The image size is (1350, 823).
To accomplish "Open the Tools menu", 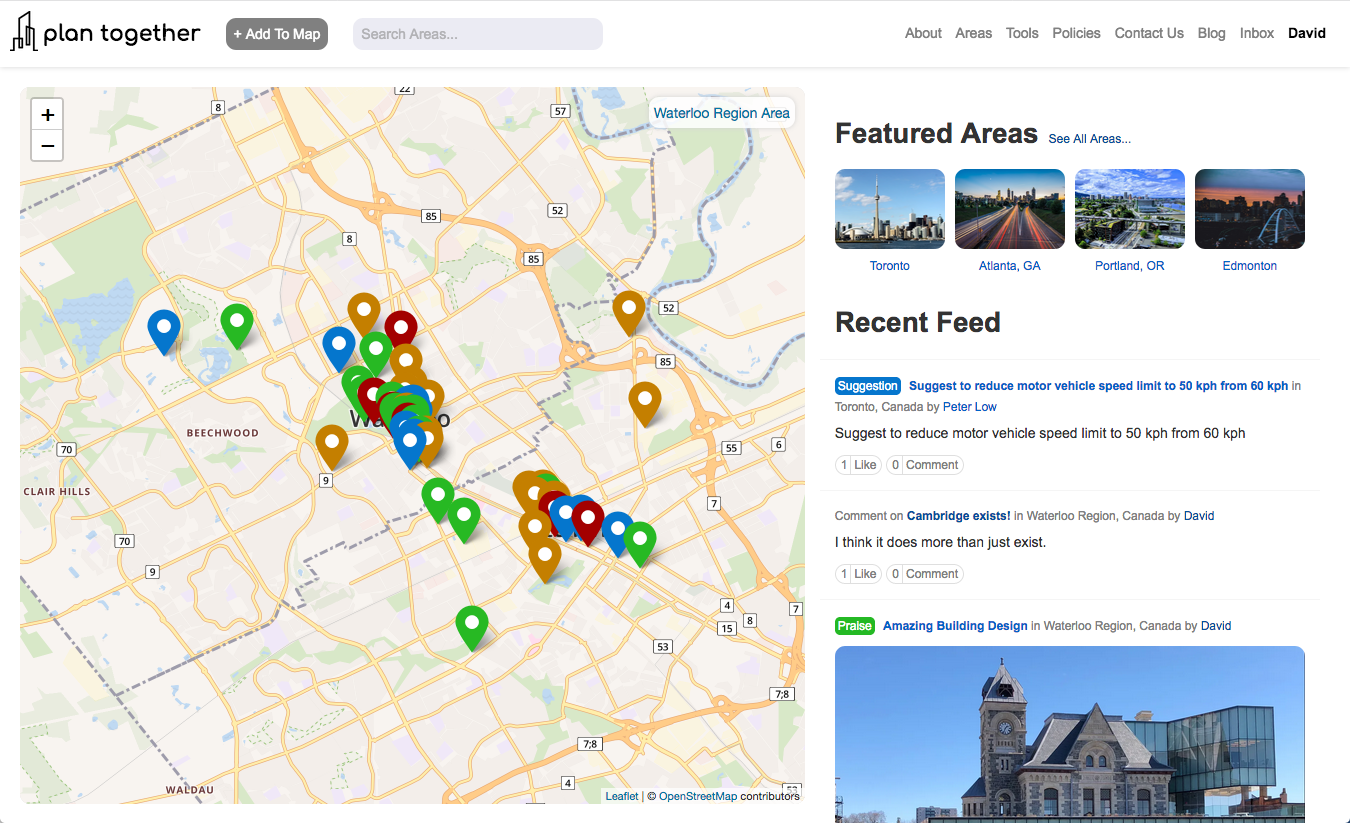I will [1022, 33].
